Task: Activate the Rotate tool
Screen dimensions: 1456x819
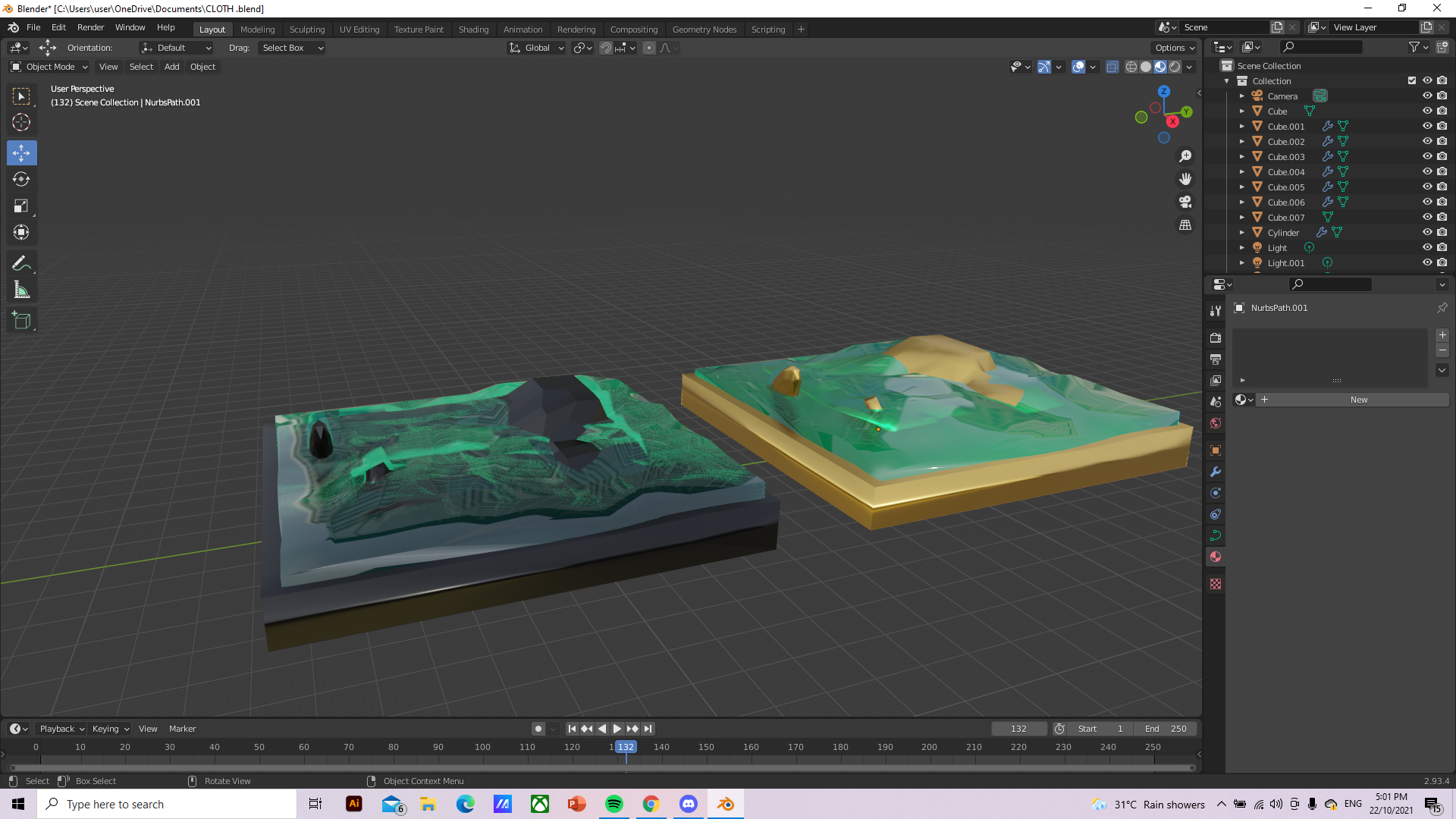Action: click(x=21, y=179)
